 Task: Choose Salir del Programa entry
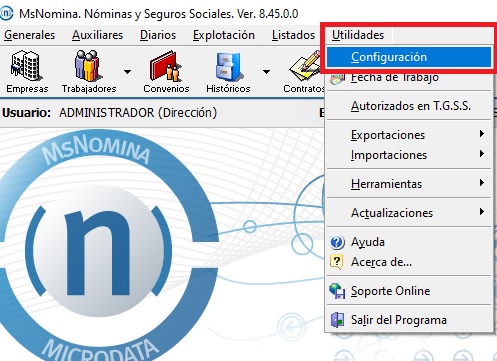409,320
